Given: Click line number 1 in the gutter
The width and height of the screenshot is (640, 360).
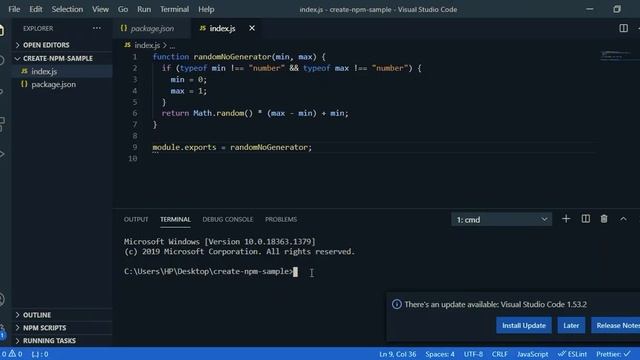Looking at the screenshot, I should (x=135, y=57).
